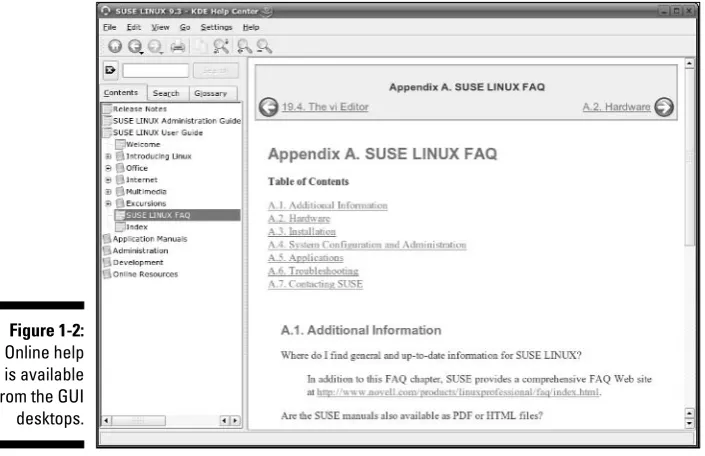Select the Multimedia tree entry
Viewport: 705px width, 456px height.
click(x=146, y=192)
